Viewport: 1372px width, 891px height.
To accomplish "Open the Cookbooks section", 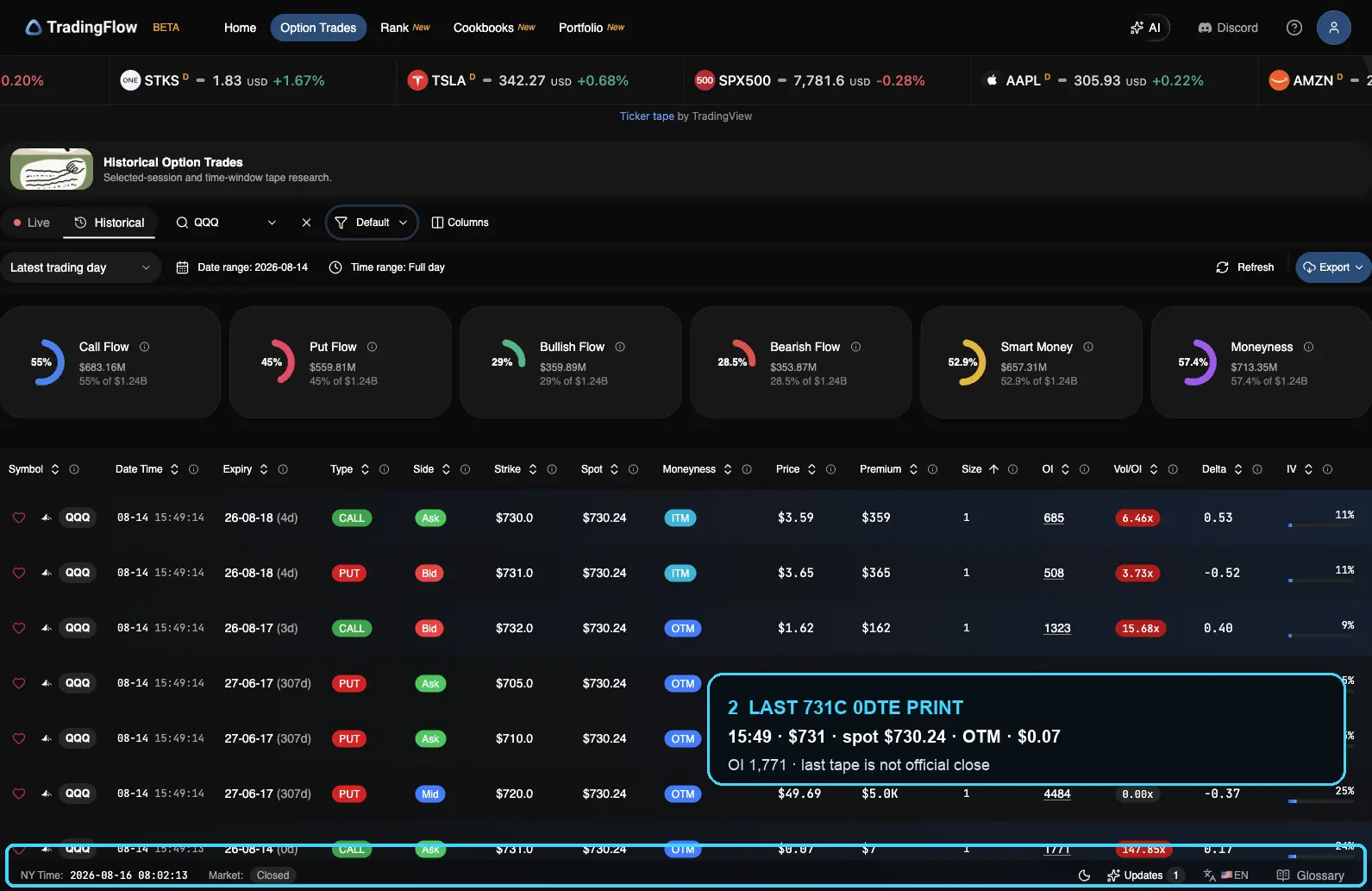I will coord(494,28).
